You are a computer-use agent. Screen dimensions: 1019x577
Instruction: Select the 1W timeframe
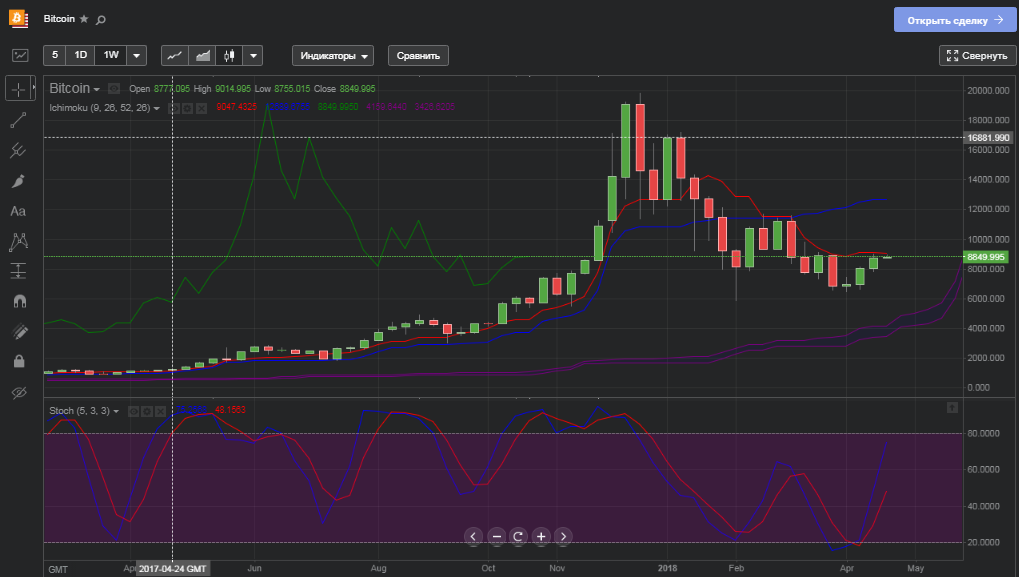(x=111, y=55)
